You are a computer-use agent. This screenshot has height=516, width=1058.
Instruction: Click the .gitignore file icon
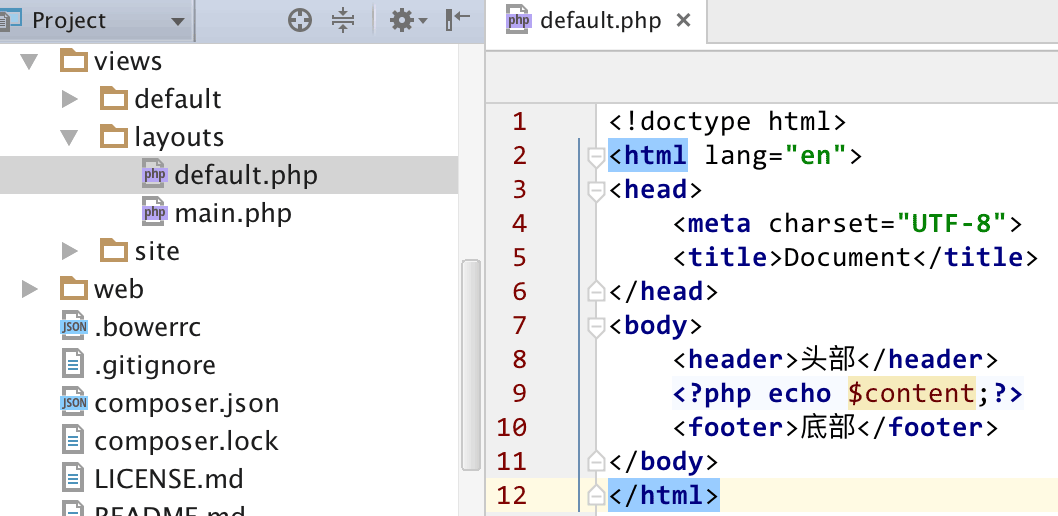(74, 365)
